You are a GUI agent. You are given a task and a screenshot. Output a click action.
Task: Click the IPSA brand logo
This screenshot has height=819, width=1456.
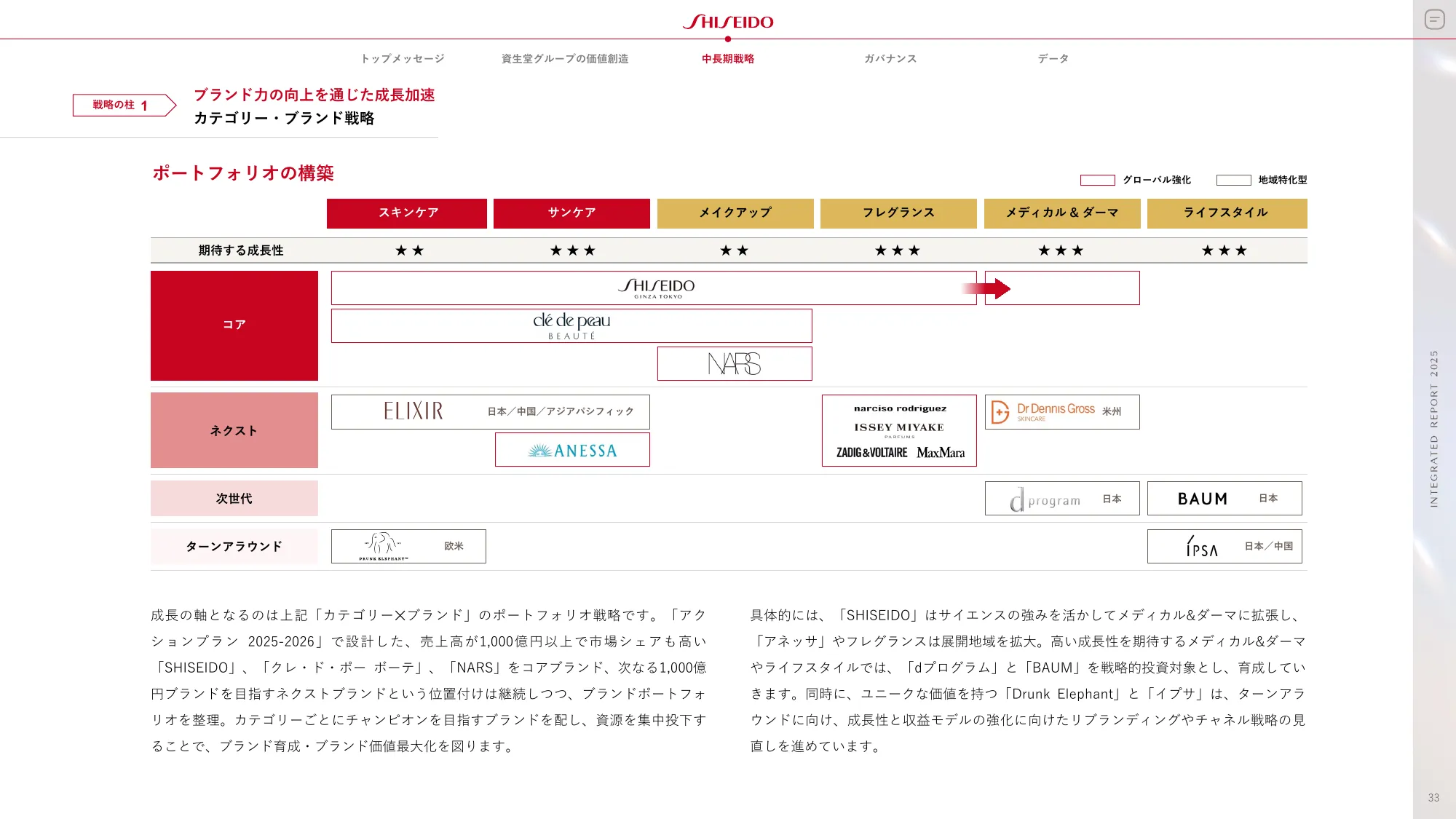click(1201, 547)
